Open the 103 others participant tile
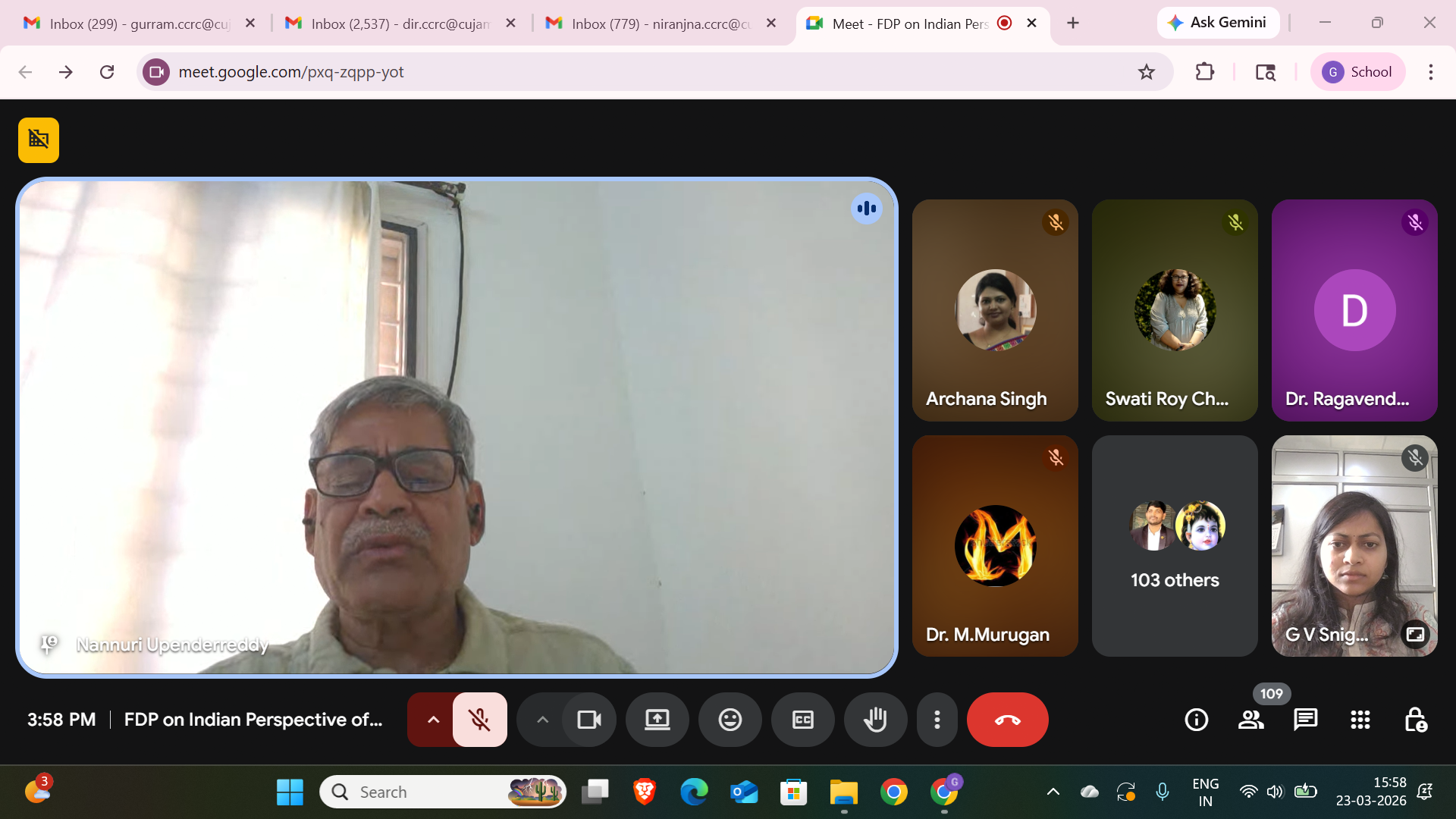1456x819 pixels. click(x=1175, y=546)
